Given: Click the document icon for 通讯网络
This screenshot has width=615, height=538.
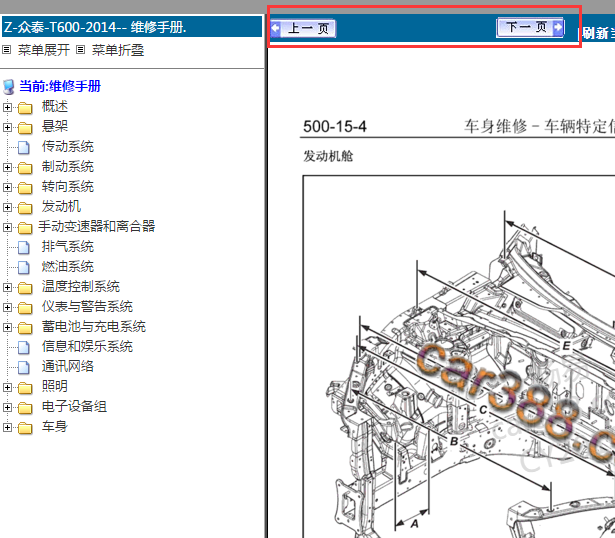Looking at the screenshot, I should click(24, 367).
